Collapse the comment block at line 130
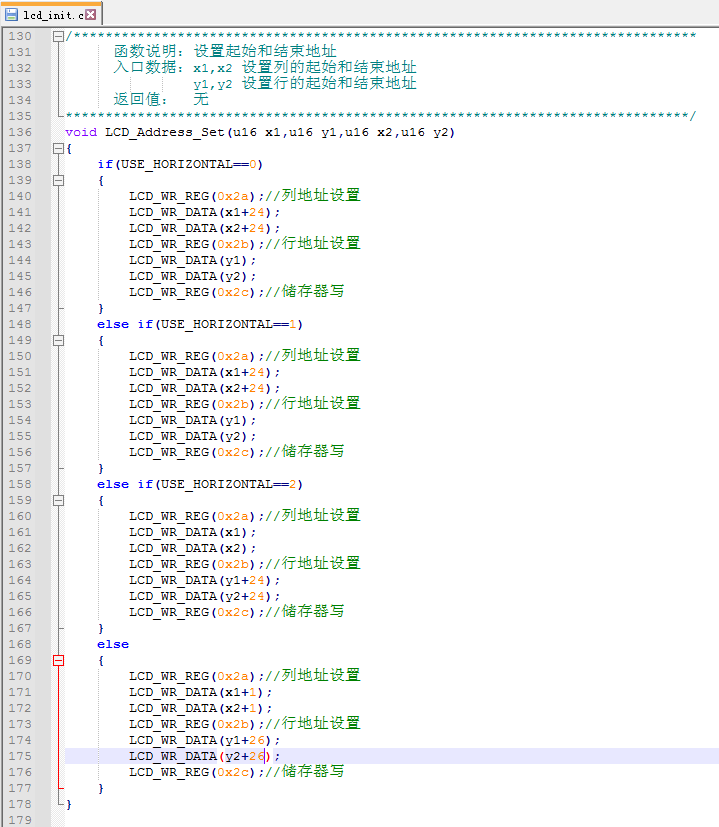The image size is (719, 827). (x=59, y=36)
